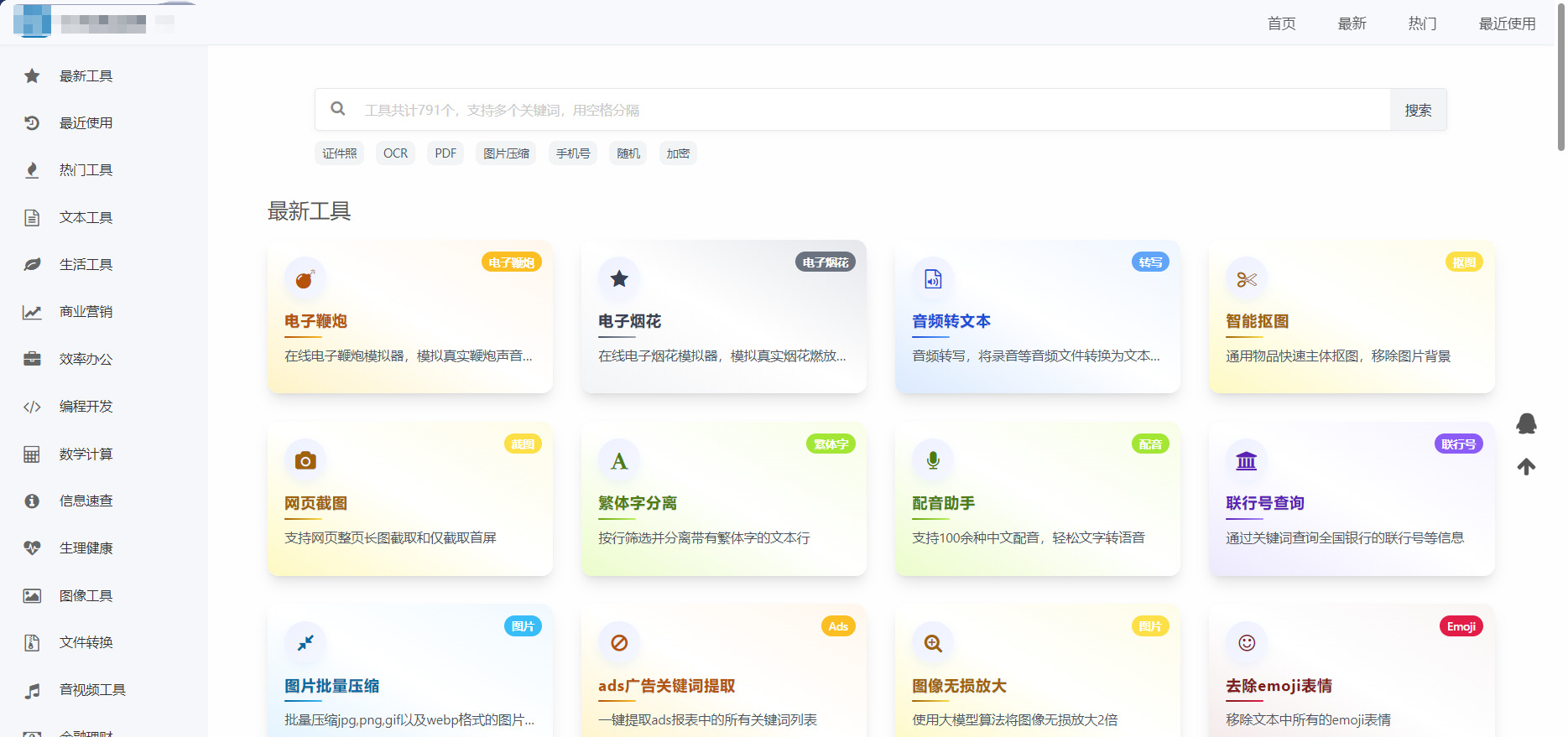This screenshot has height=737, width=1568.
Task: Select the 图片压缩 keyword tag
Action: (506, 153)
